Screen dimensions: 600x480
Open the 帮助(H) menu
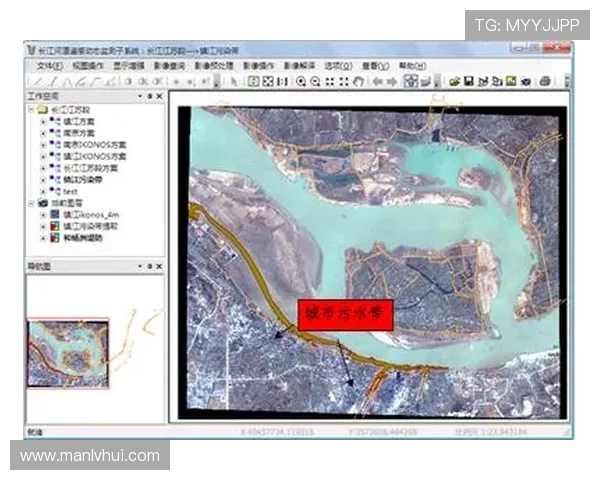tap(412, 66)
